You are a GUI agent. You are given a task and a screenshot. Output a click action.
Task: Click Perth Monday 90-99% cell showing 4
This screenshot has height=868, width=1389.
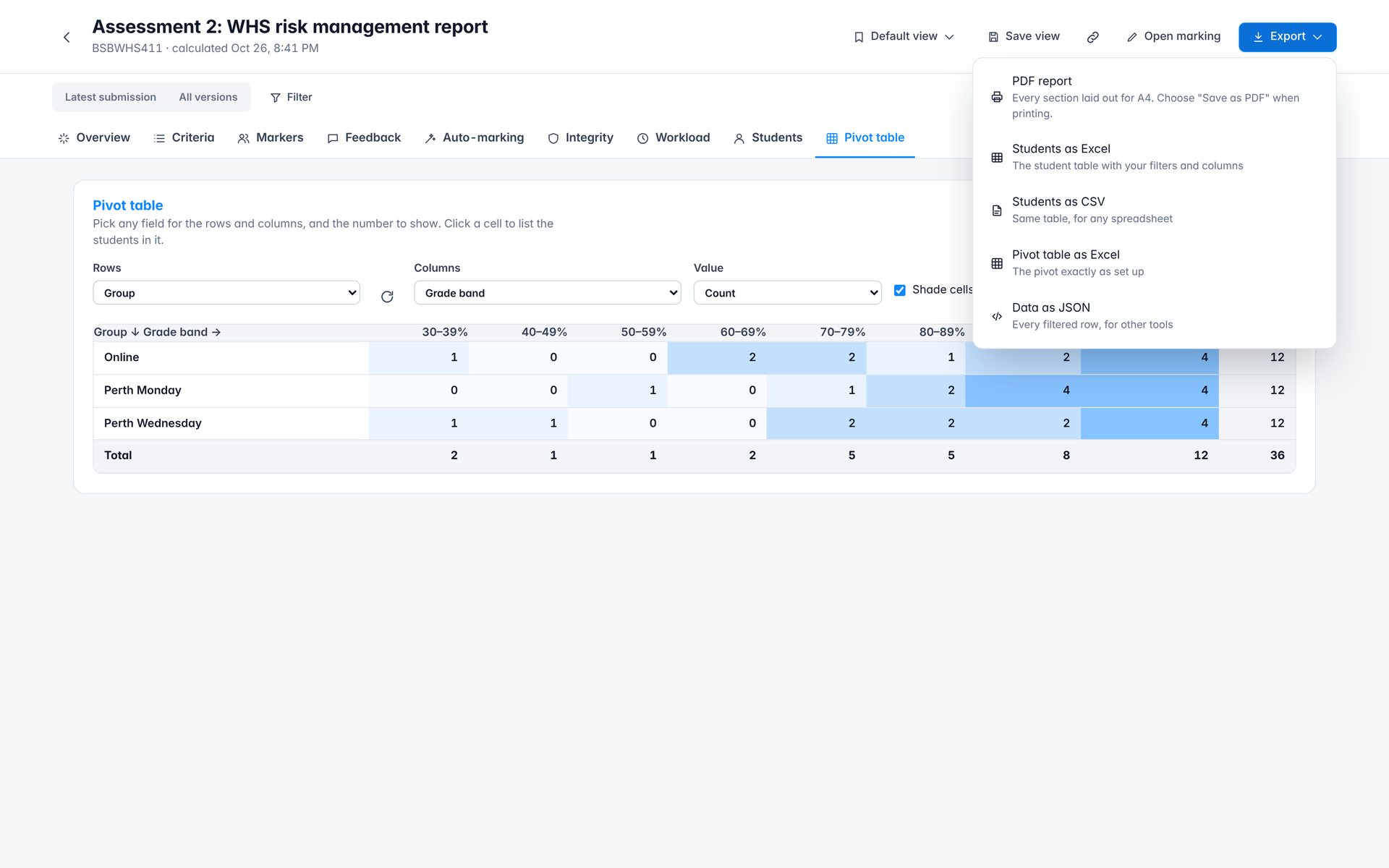1023,391
